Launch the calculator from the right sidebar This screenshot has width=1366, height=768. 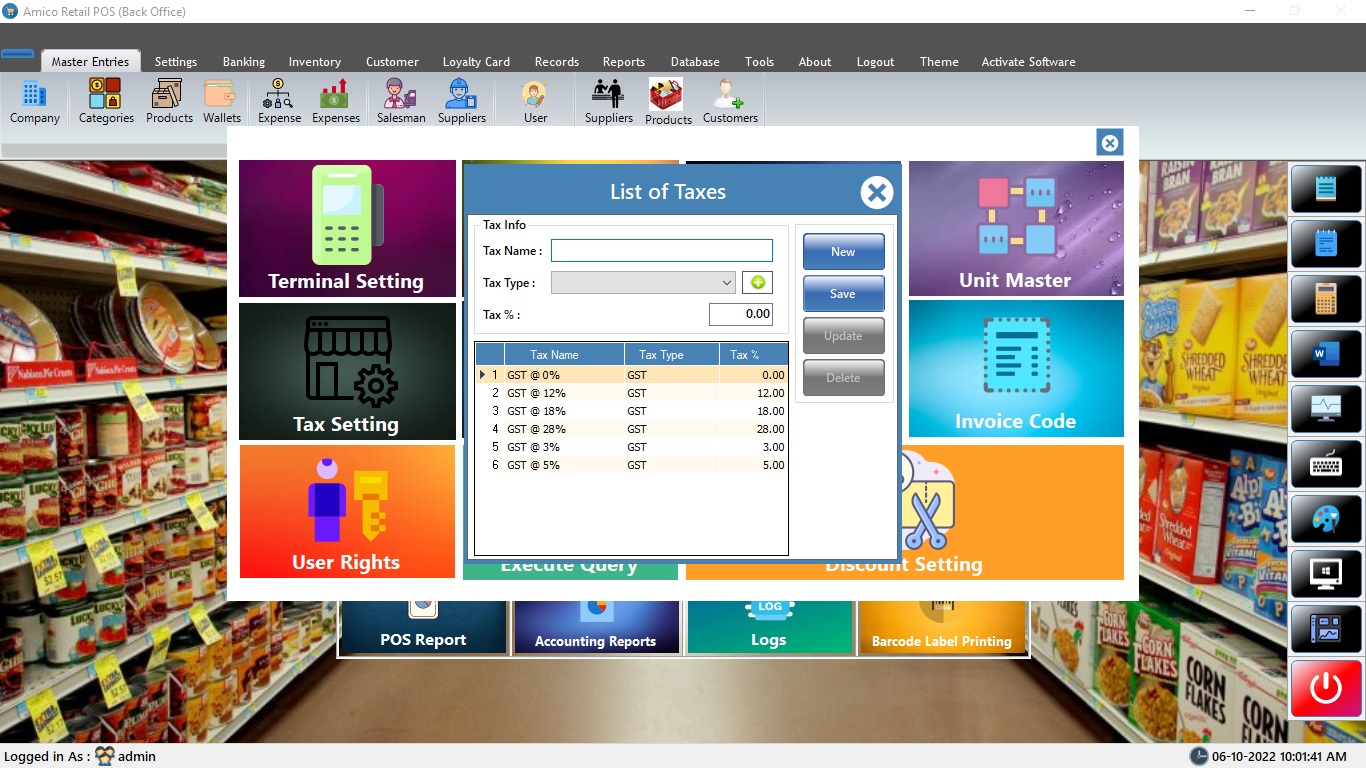click(x=1326, y=299)
